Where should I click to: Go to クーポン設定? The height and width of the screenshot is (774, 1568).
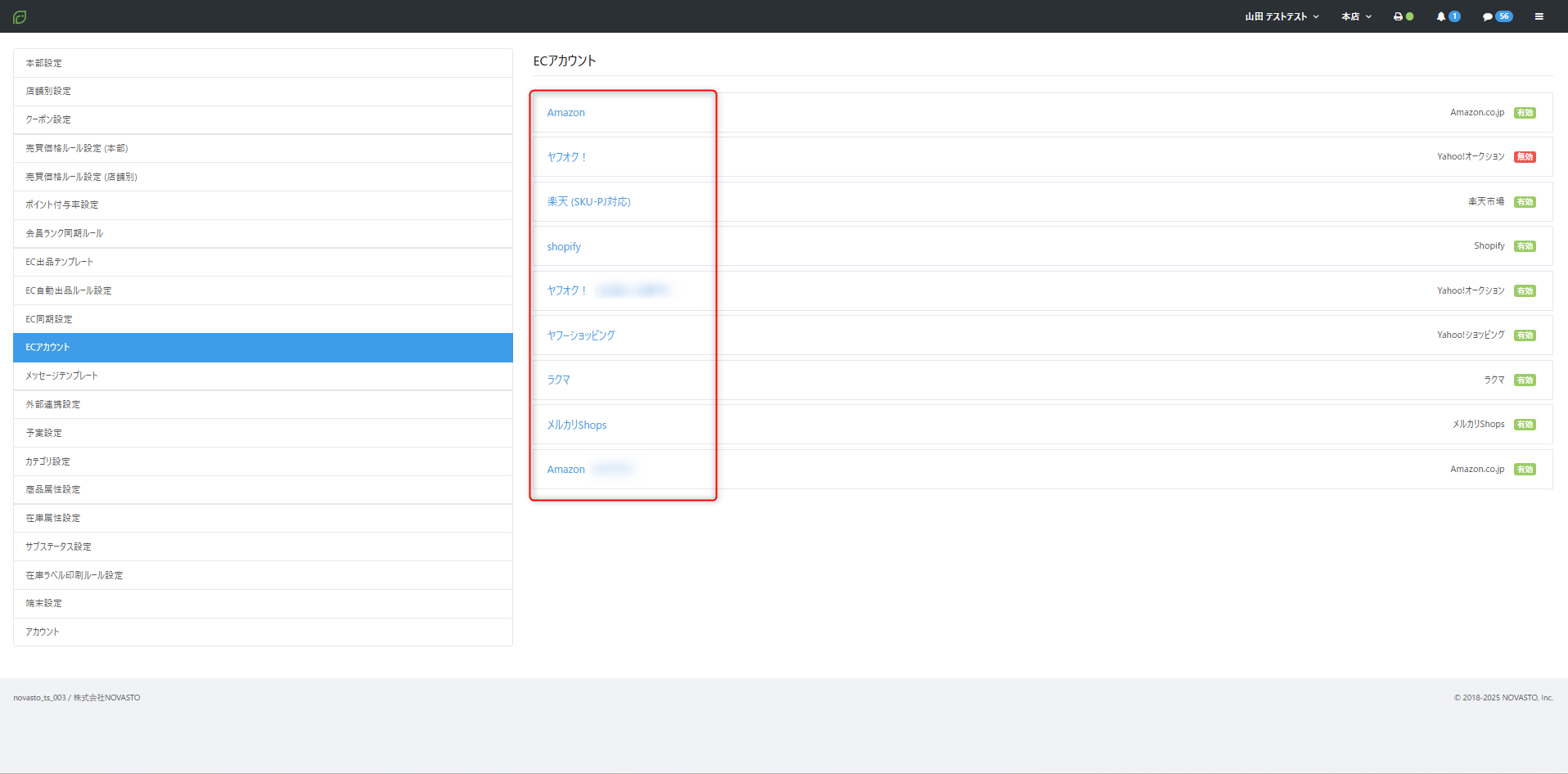point(263,119)
